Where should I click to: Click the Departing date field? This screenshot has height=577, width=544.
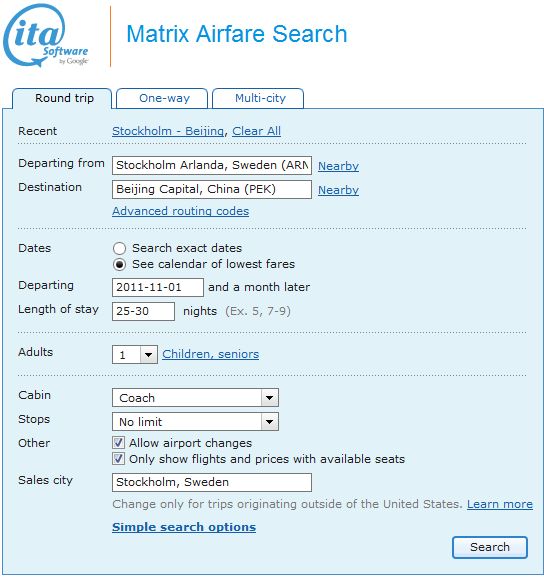(x=158, y=287)
